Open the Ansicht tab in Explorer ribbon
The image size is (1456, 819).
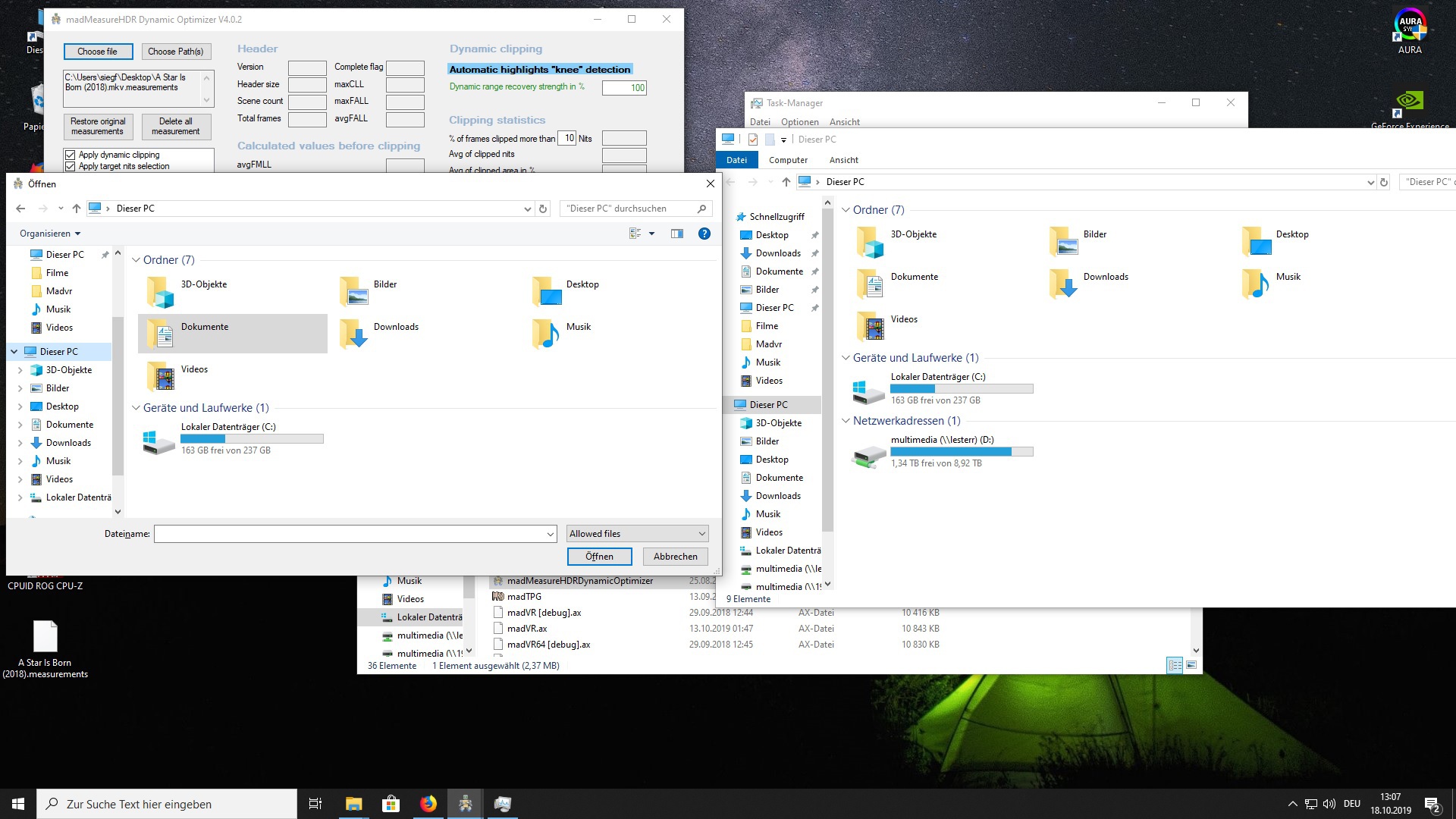click(x=843, y=160)
